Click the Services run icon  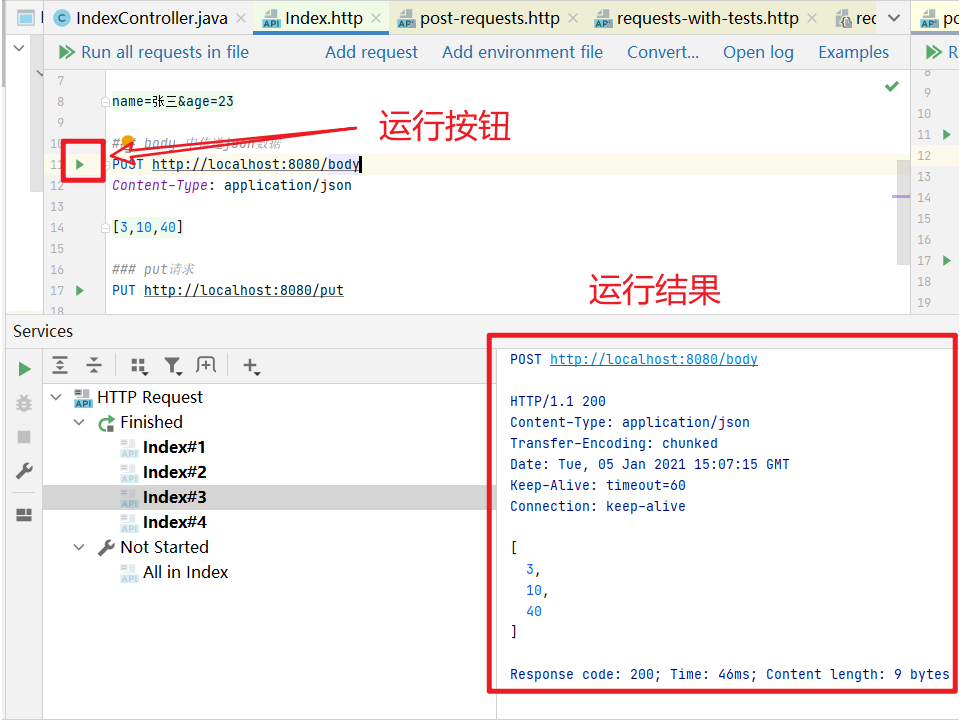(x=24, y=369)
